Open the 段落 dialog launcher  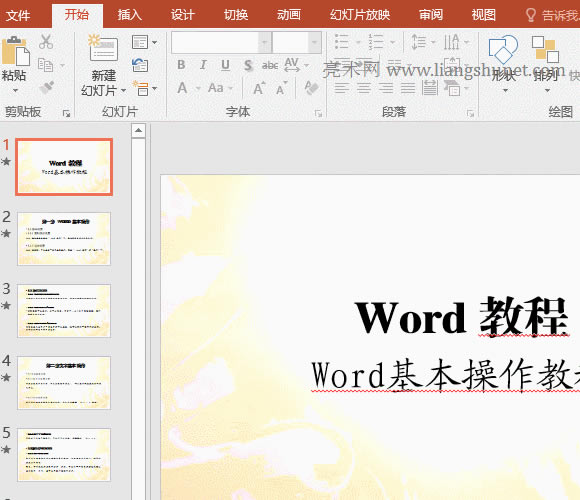(x=471, y=114)
